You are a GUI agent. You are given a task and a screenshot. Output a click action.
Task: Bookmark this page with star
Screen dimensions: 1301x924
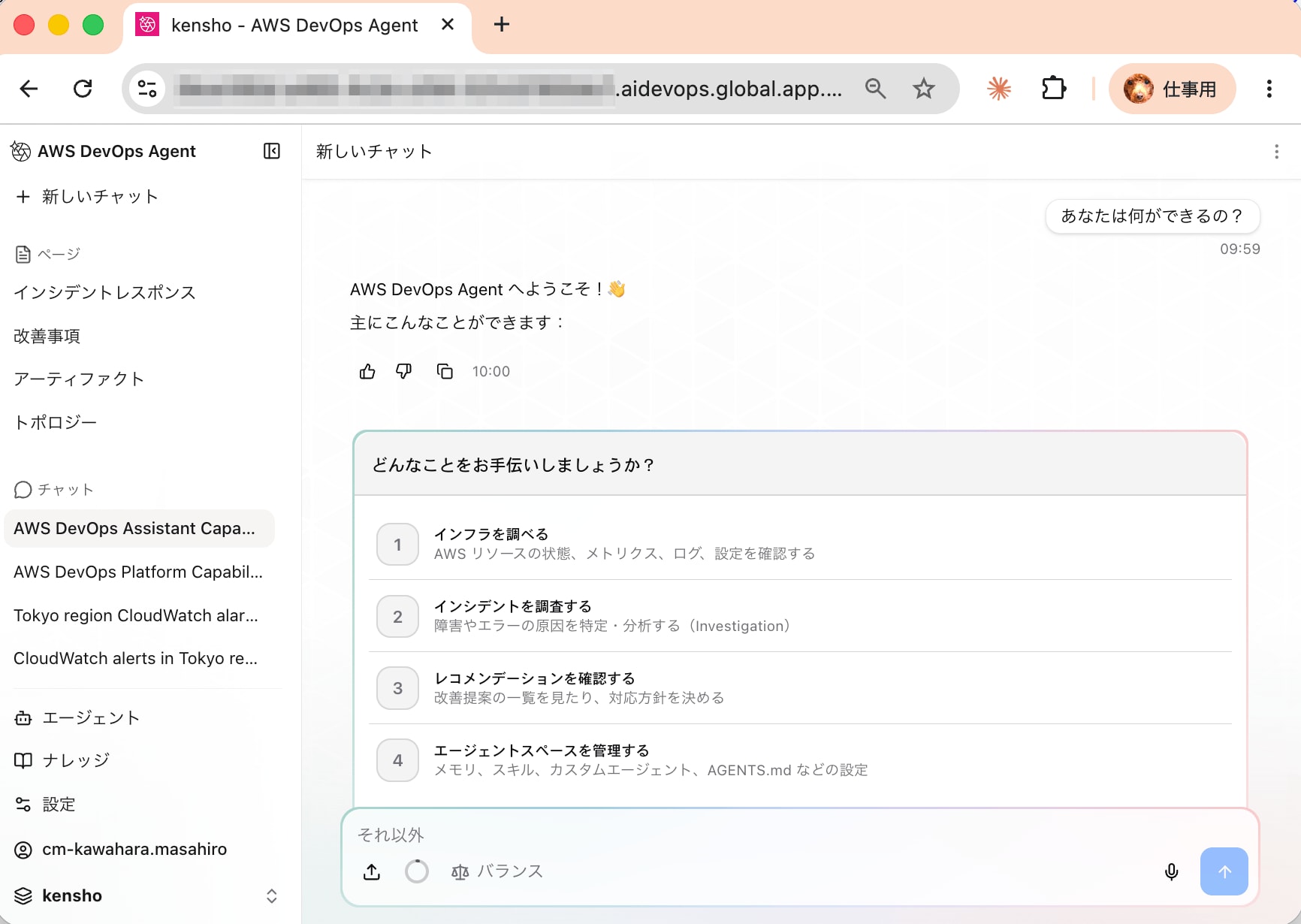click(x=924, y=89)
